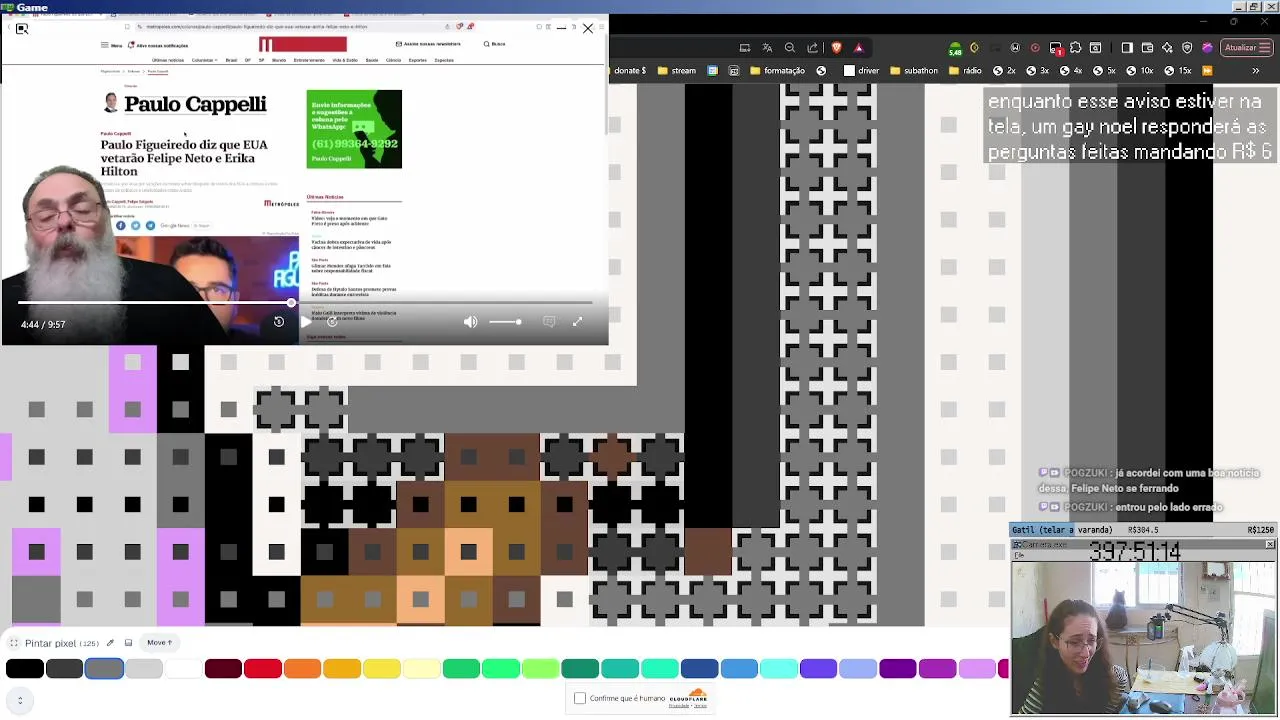This screenshot has width=1280, height=720.
Task: Select the lavender pink color swatch
Action: tap(977, 669)
